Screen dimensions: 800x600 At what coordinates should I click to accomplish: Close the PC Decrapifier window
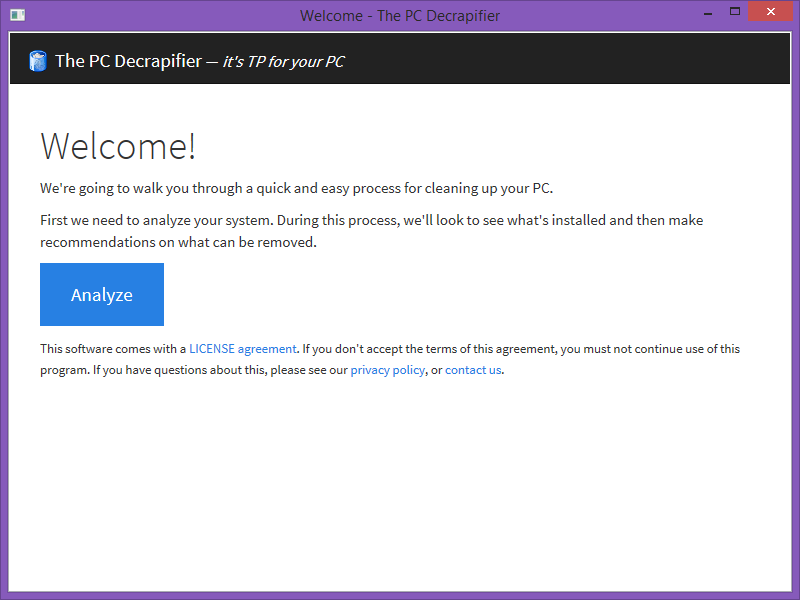click(770, 12)
